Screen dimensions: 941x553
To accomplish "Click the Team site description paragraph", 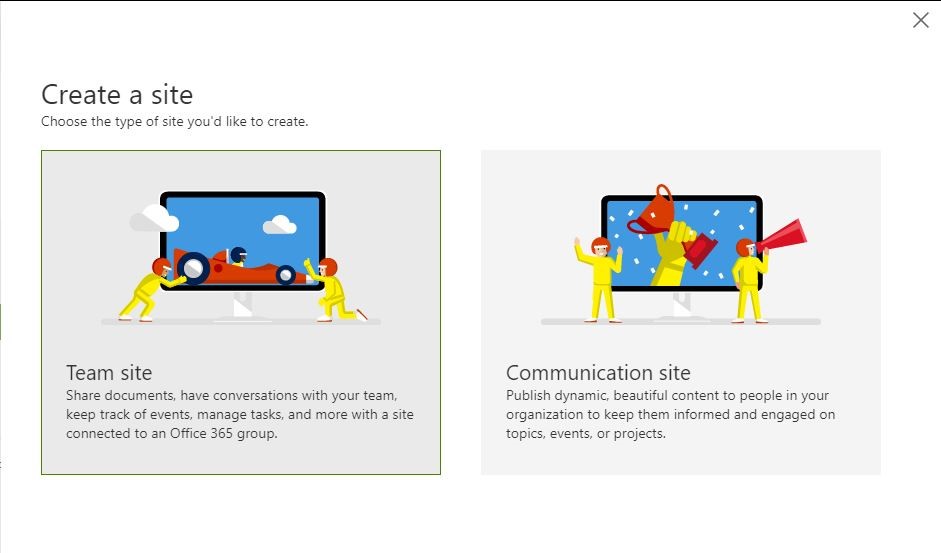I will click(x=240, y=414).
